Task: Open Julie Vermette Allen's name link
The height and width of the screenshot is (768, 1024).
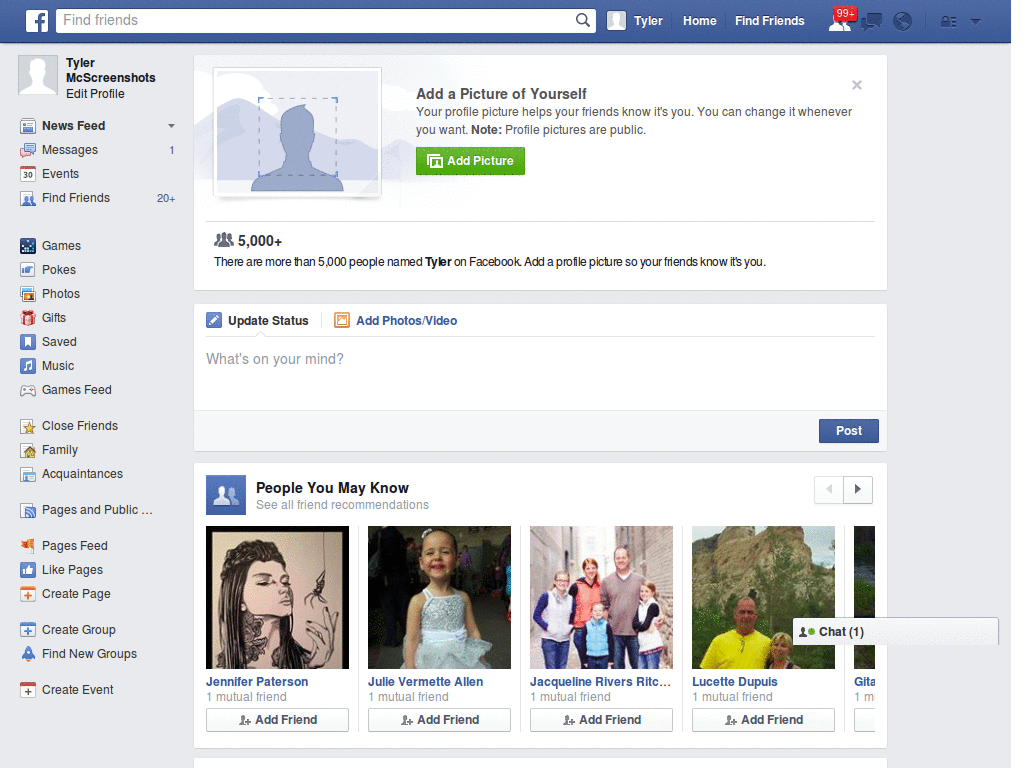Action: point(426,682)
